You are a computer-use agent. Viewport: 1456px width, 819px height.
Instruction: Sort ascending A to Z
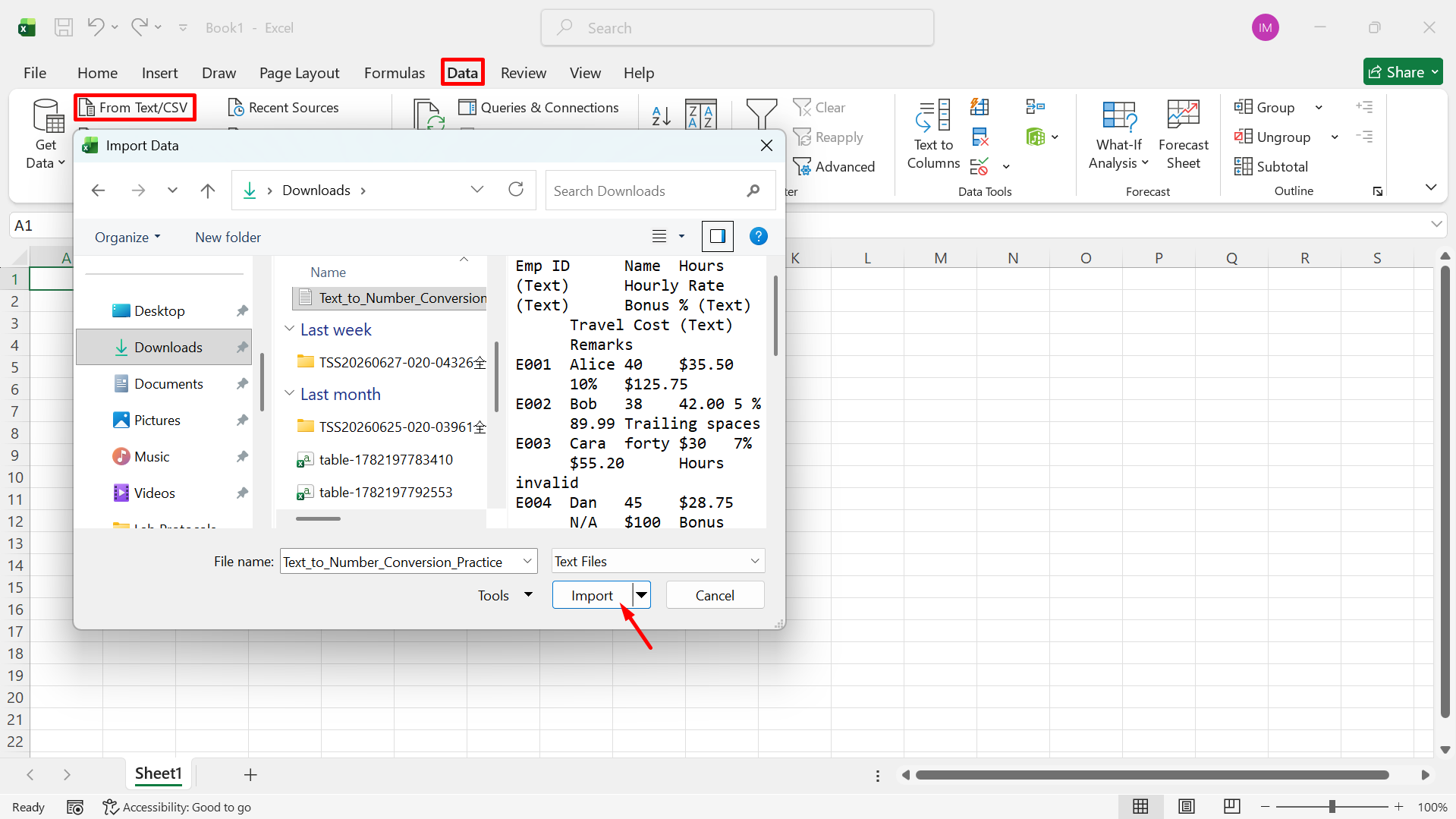point(661,115)
